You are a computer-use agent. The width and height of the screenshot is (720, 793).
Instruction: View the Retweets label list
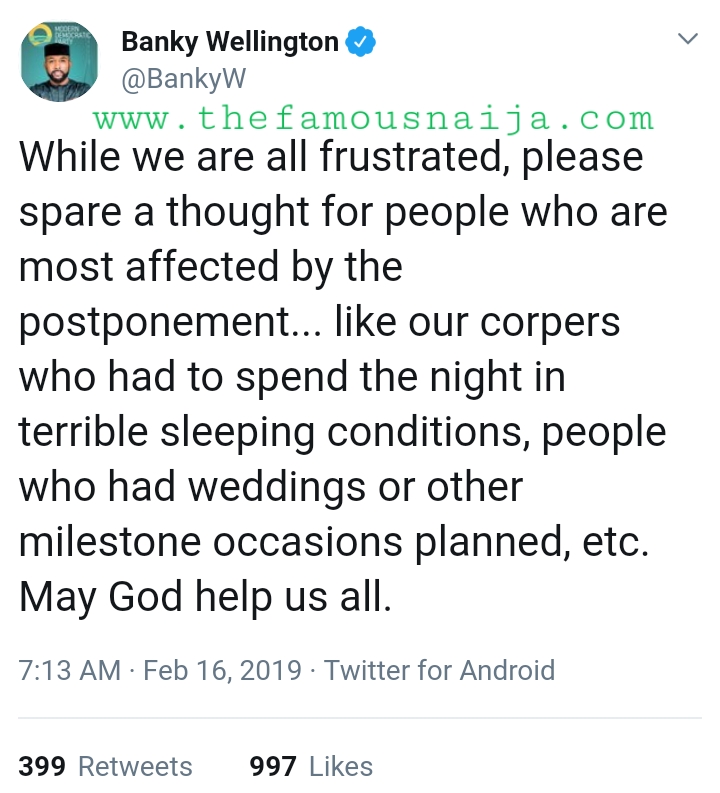(135, 766)
